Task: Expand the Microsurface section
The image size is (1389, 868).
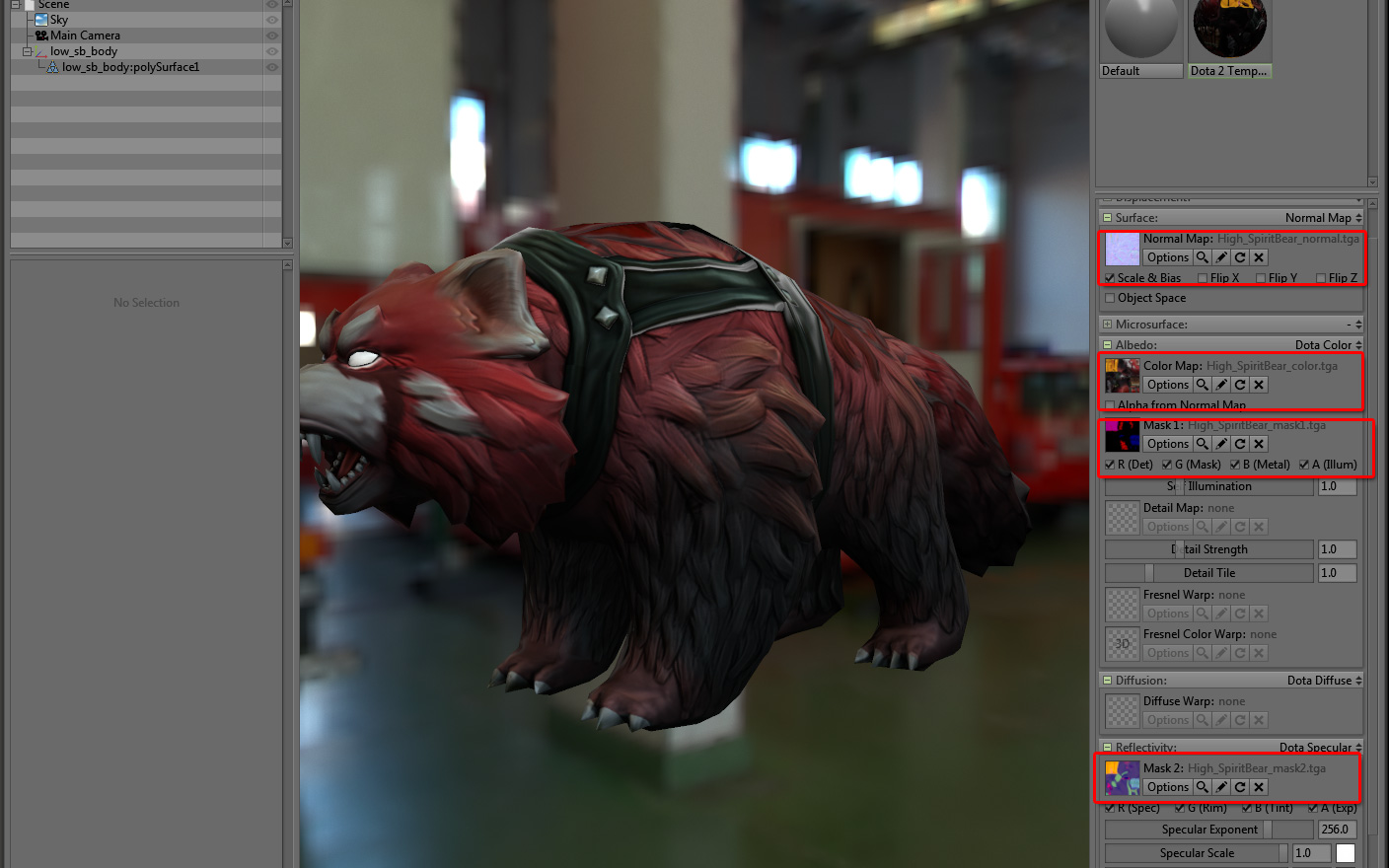Action: click(x=1107, y=325)
